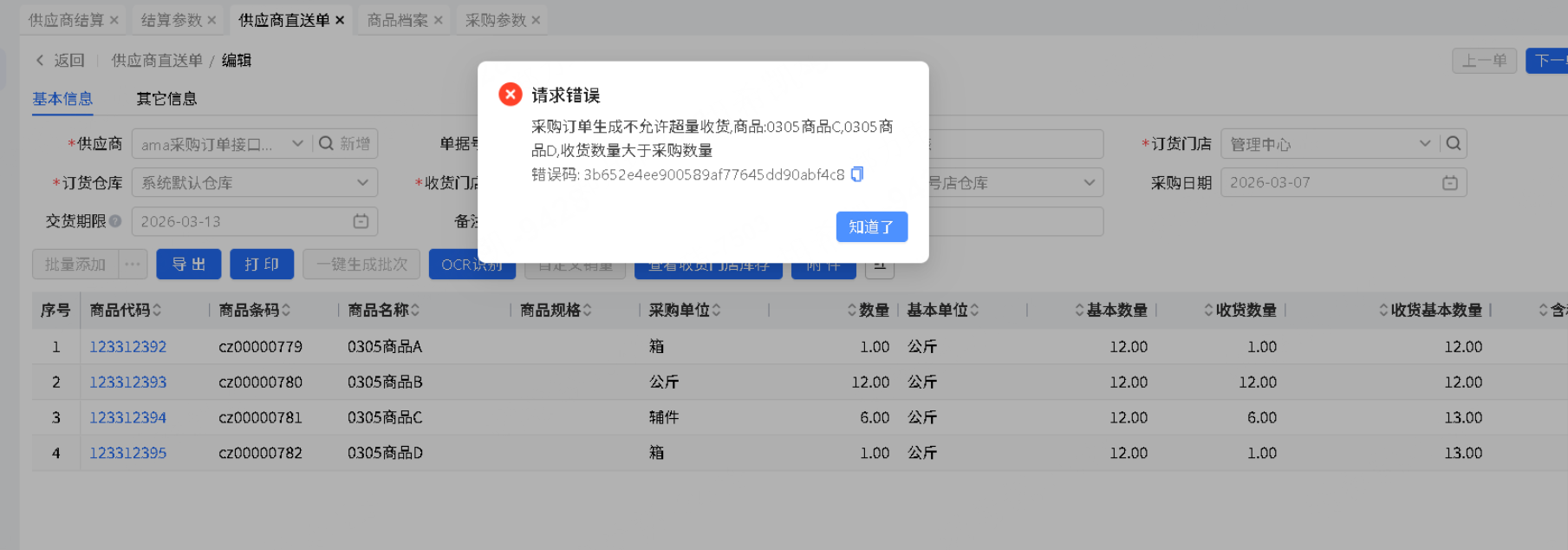Close the 供应商直送单 tab
Viewport: 1568px width, 550px height.
point(340,20)
